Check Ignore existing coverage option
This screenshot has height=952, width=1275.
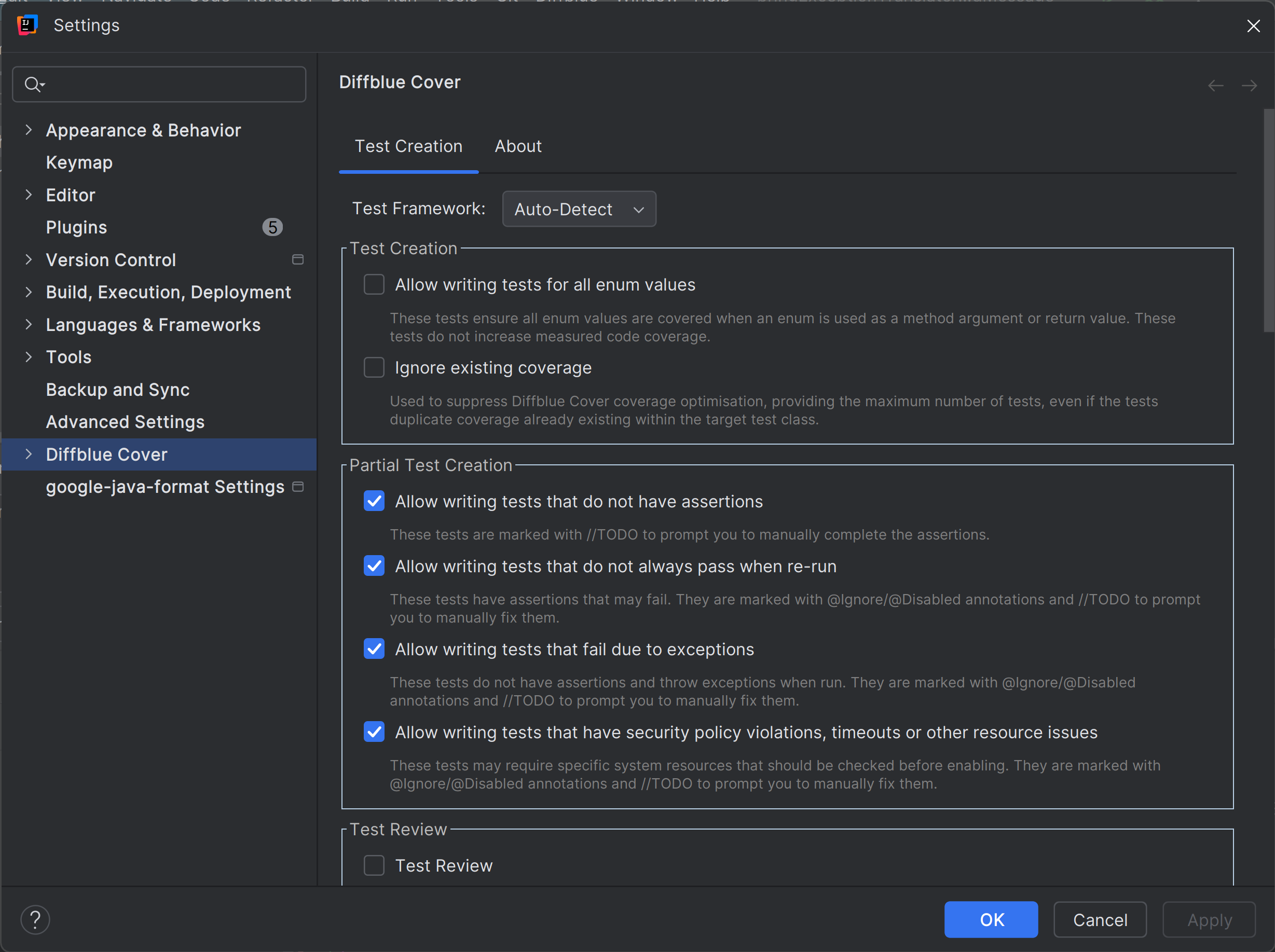(x=374, y=368)
